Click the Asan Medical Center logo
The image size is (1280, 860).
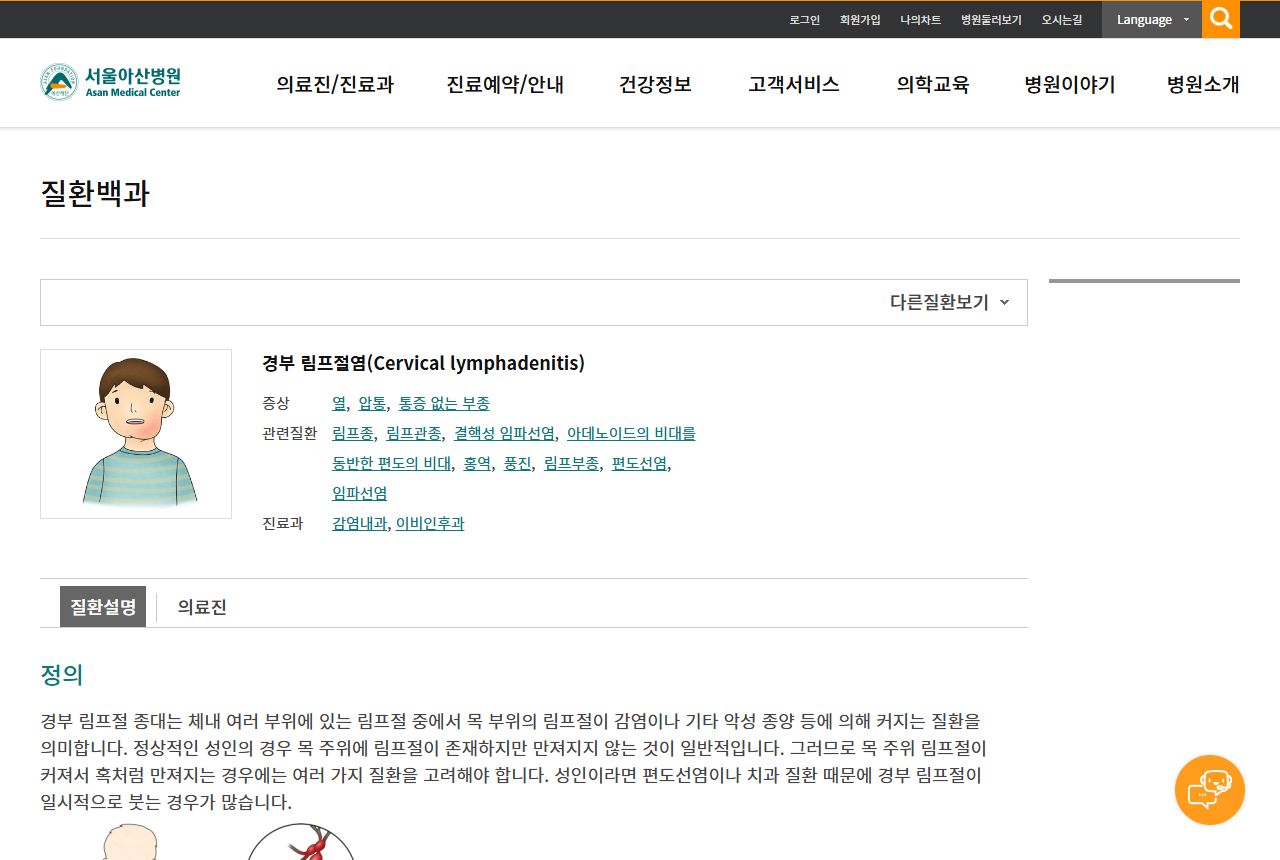[111, 82]
